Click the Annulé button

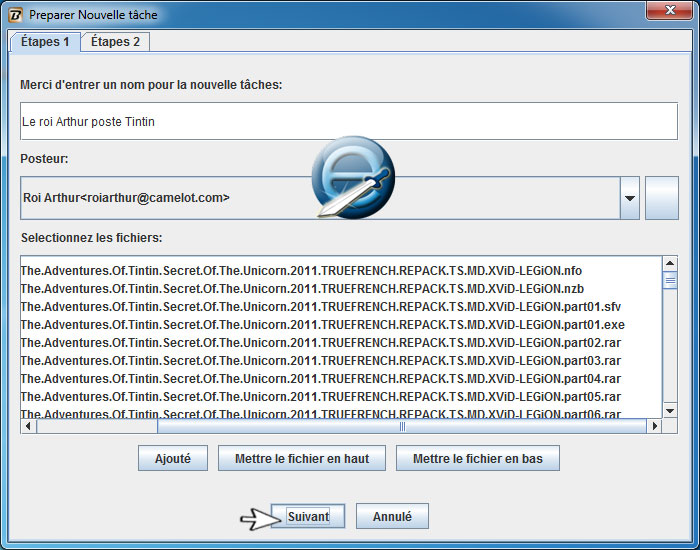pos(392,517)
